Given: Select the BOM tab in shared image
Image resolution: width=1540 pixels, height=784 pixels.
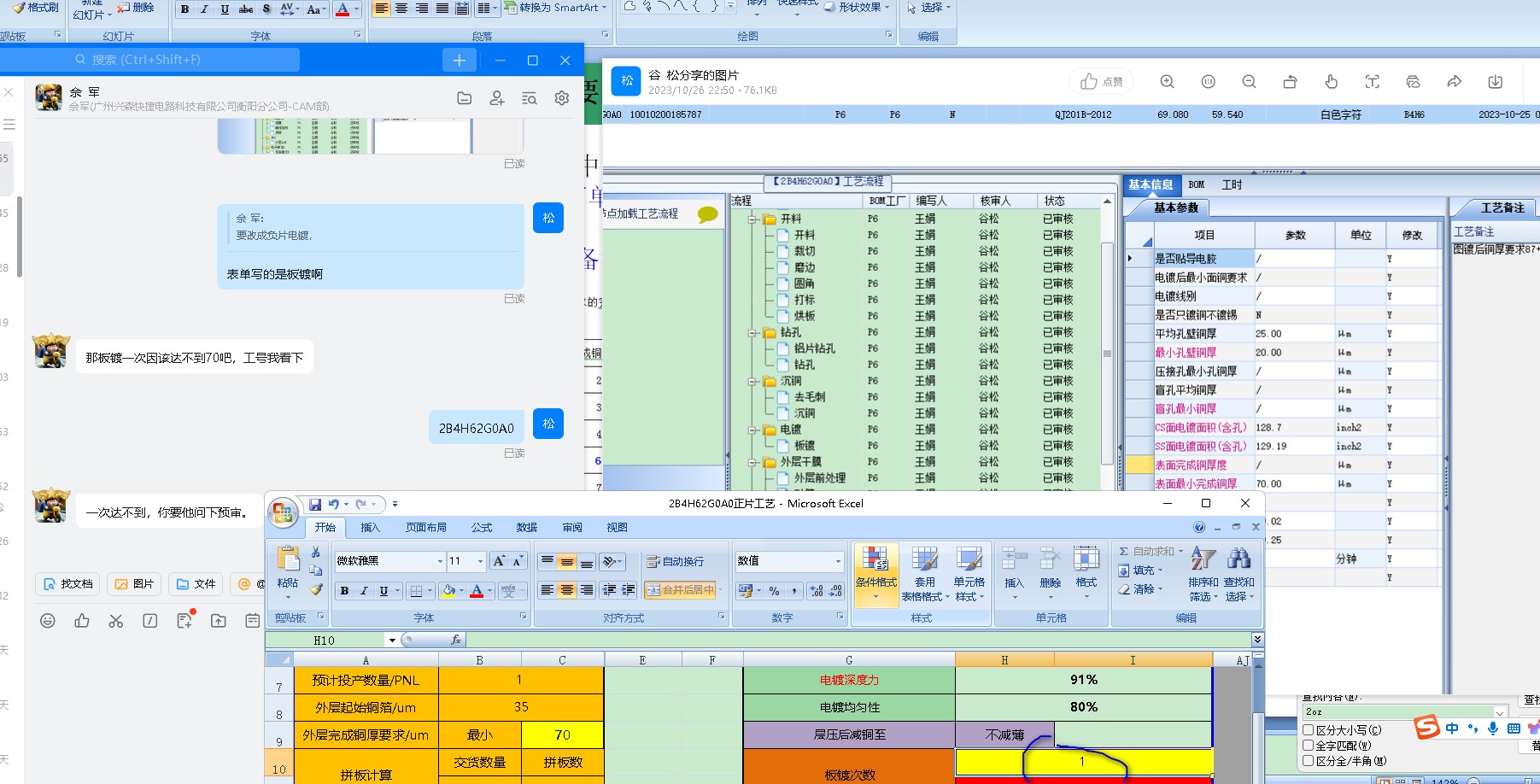Looking at the screenshot, I should 1197,184.
